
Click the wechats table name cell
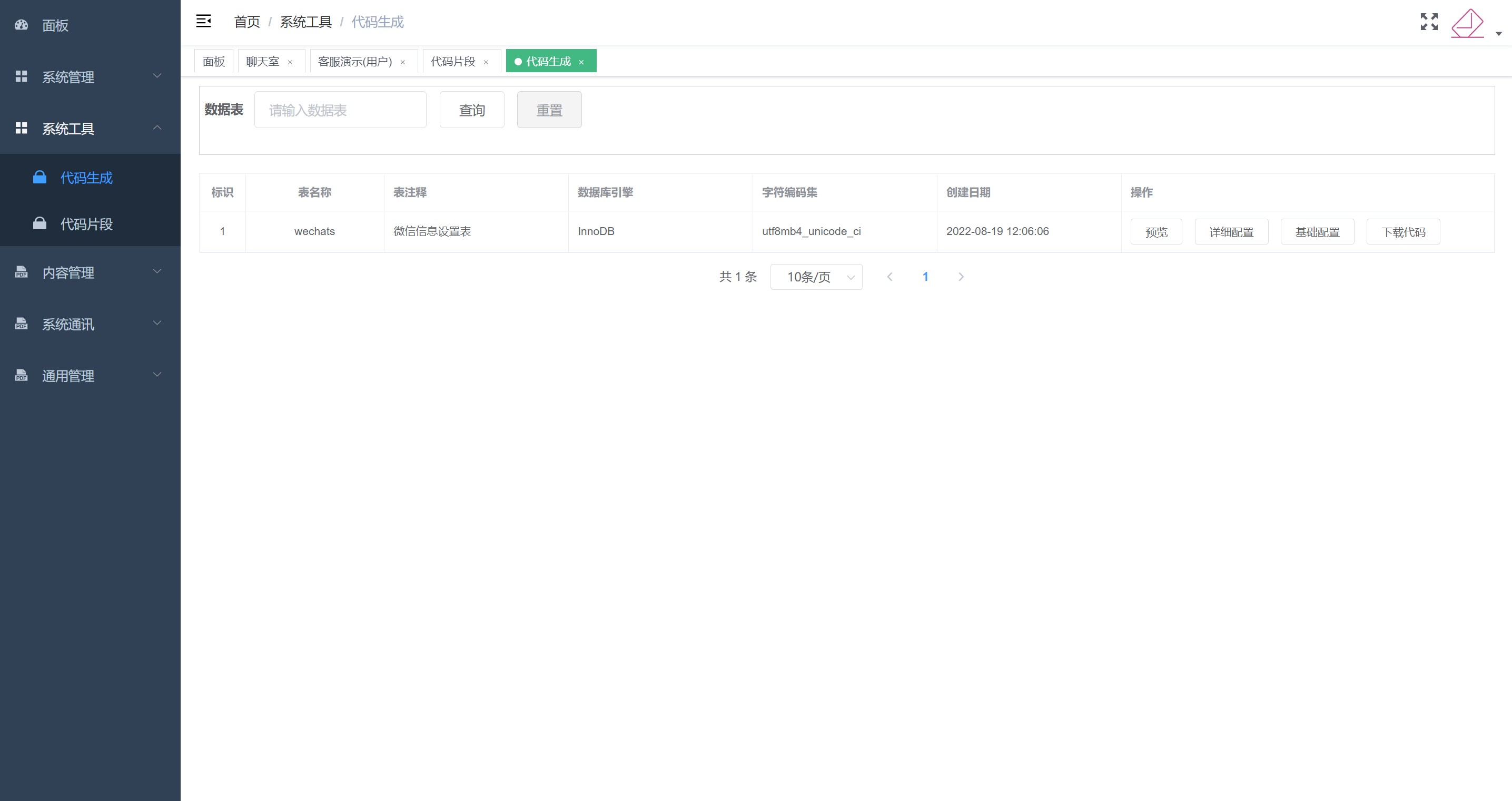click(x=314, y=231)
